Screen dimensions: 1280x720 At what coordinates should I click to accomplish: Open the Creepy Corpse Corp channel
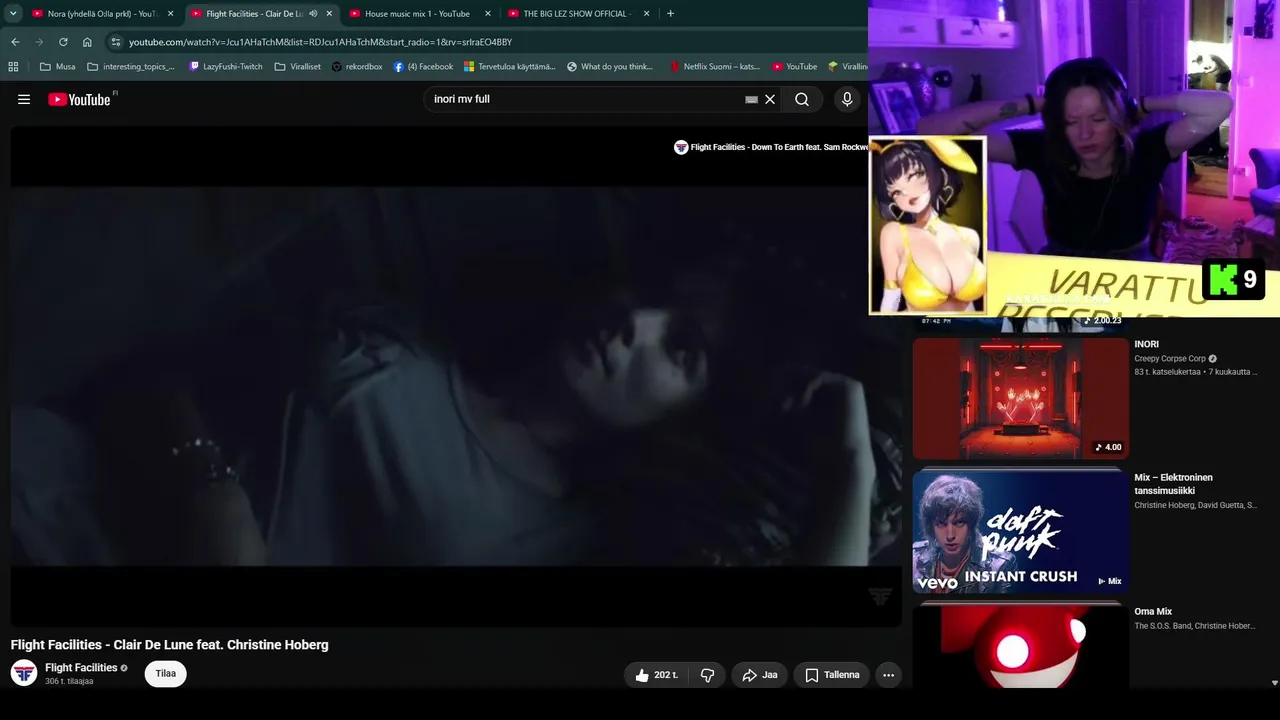(x=1170, y=358)
